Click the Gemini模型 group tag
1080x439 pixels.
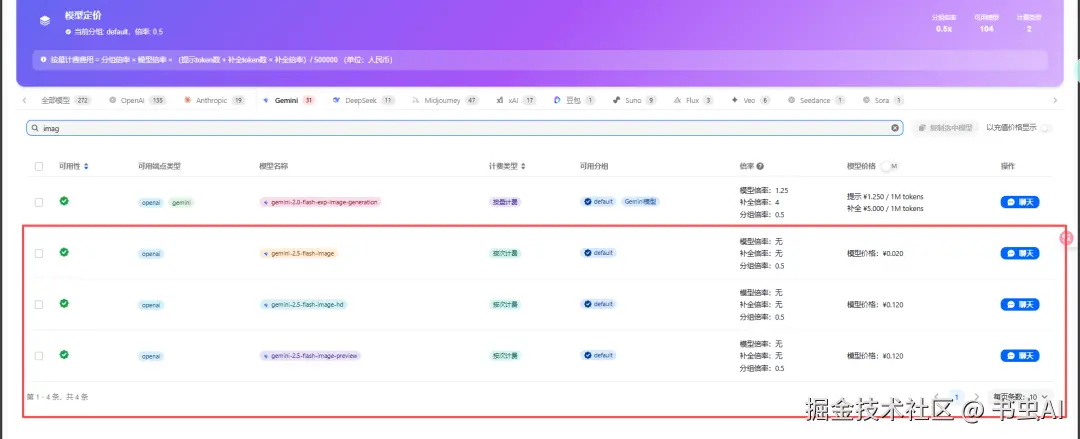pos(641,202)
